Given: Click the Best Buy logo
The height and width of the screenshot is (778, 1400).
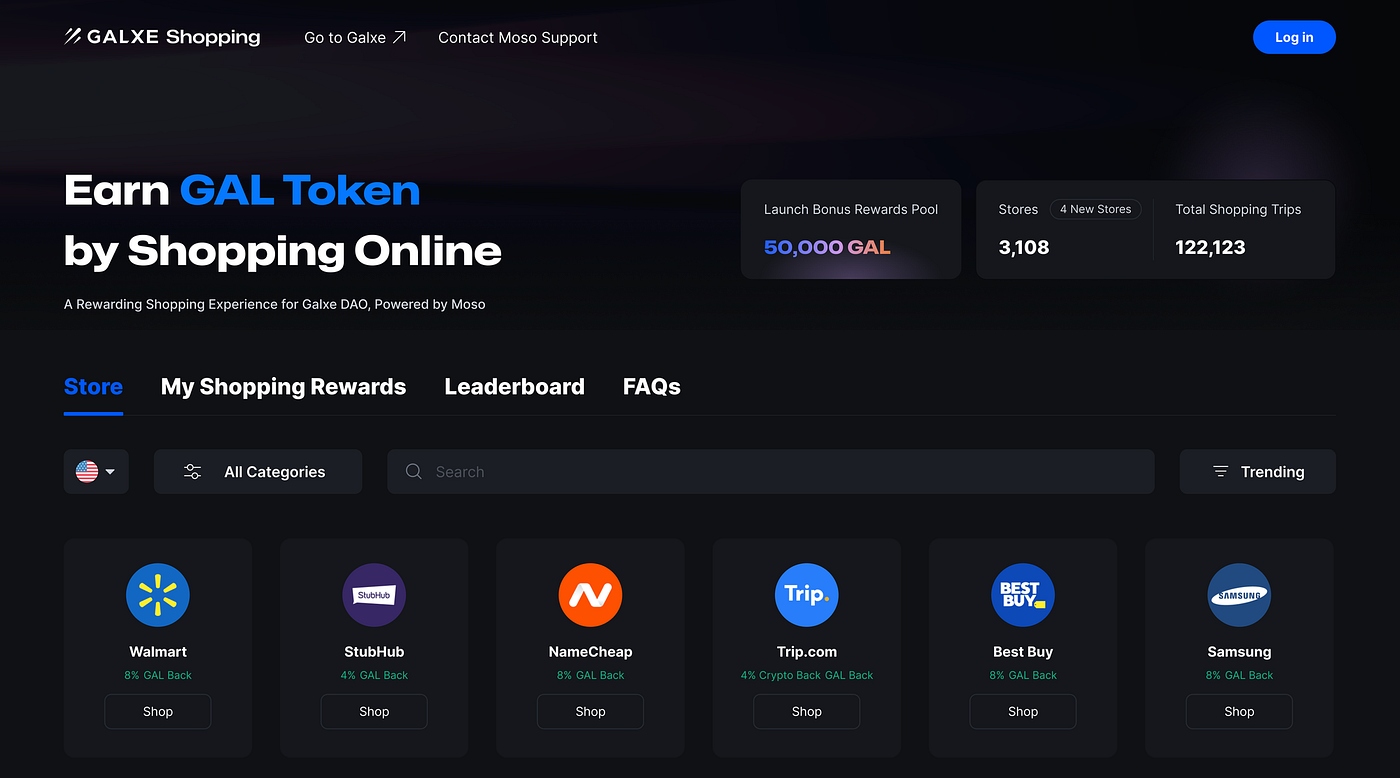Looking at the screenshot, I should [1023, 595].
